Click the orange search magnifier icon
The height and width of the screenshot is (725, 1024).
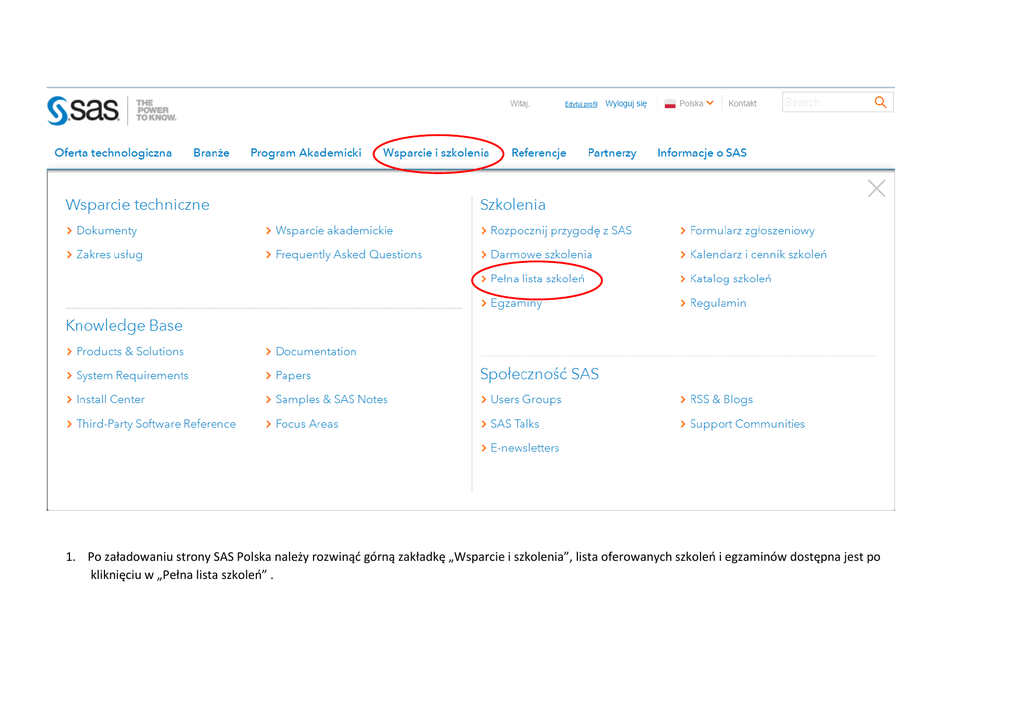pos(880,102)
